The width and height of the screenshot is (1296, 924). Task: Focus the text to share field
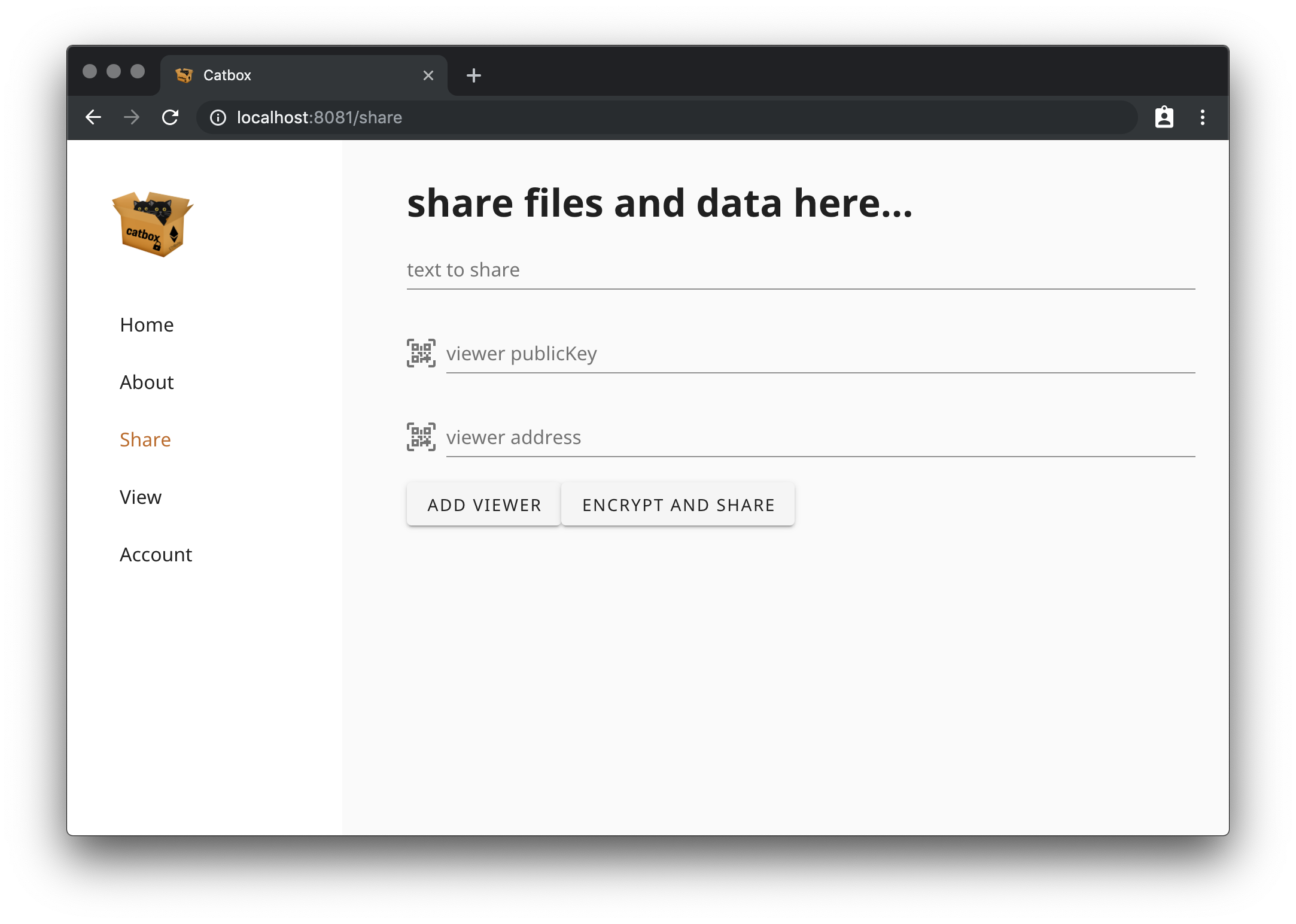tap(801, 270)
